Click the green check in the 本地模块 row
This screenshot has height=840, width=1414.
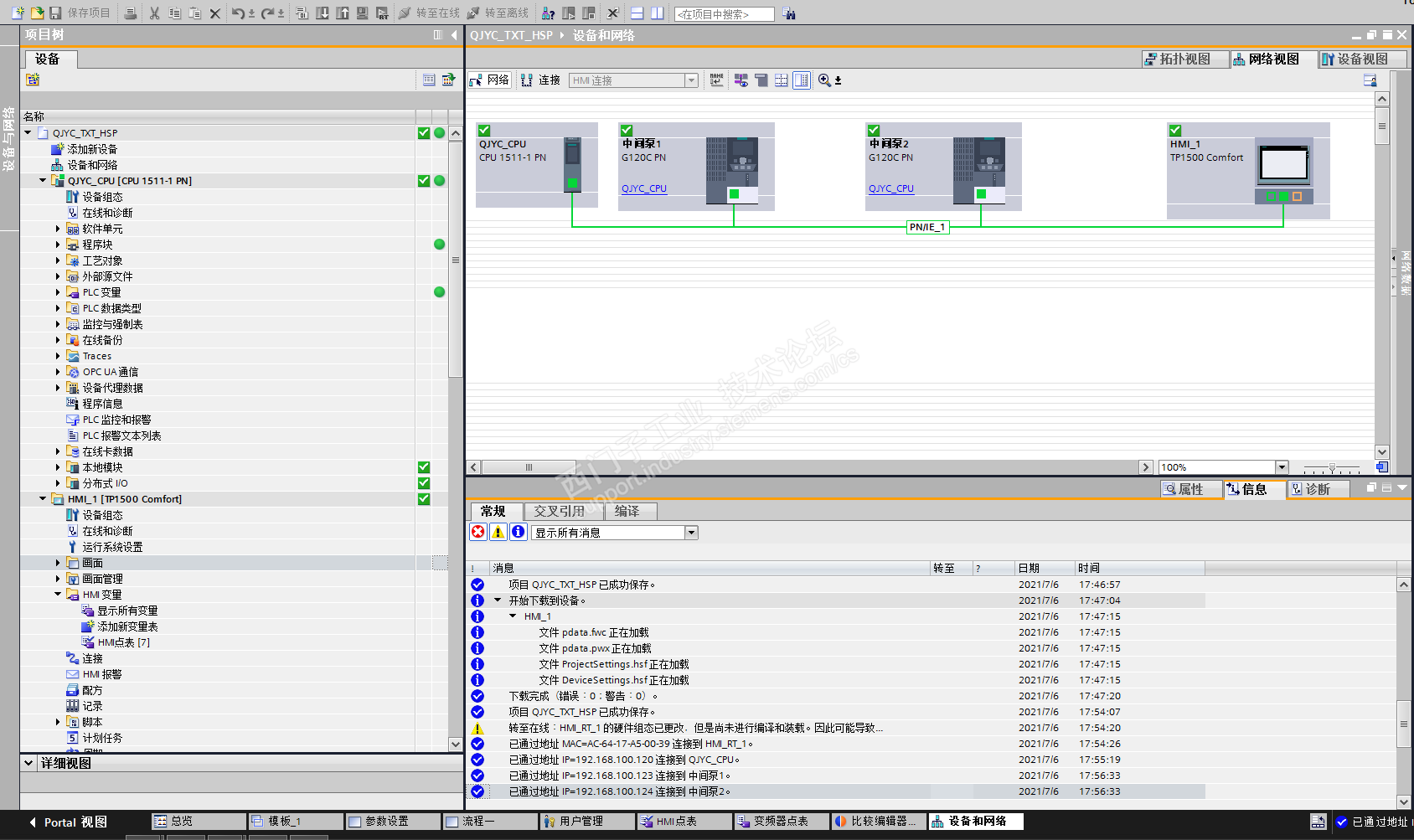(424, 467)
